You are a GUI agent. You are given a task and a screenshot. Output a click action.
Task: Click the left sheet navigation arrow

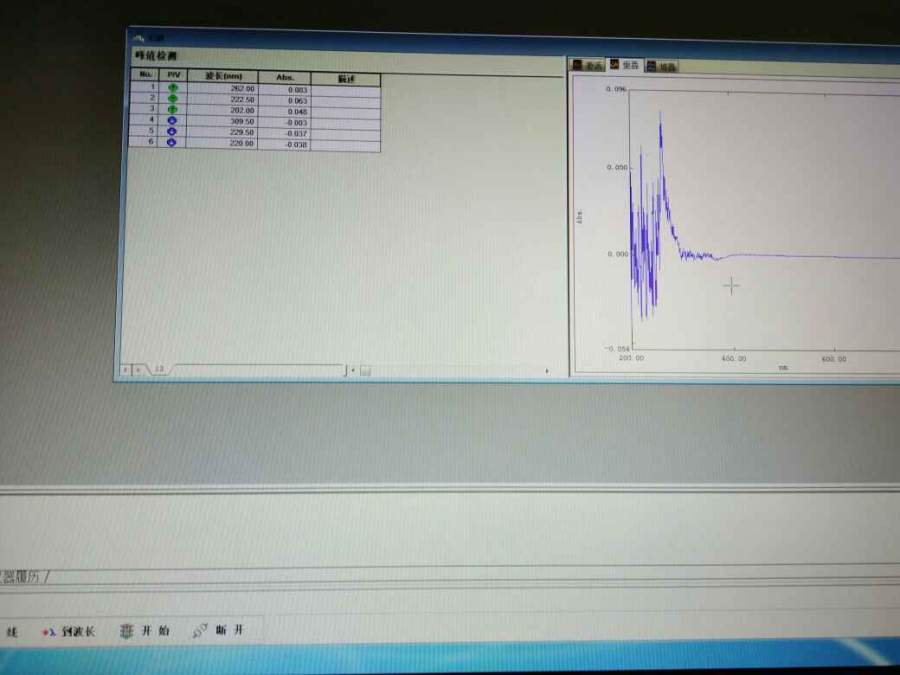pyautogui.click(x=126, y=370)
